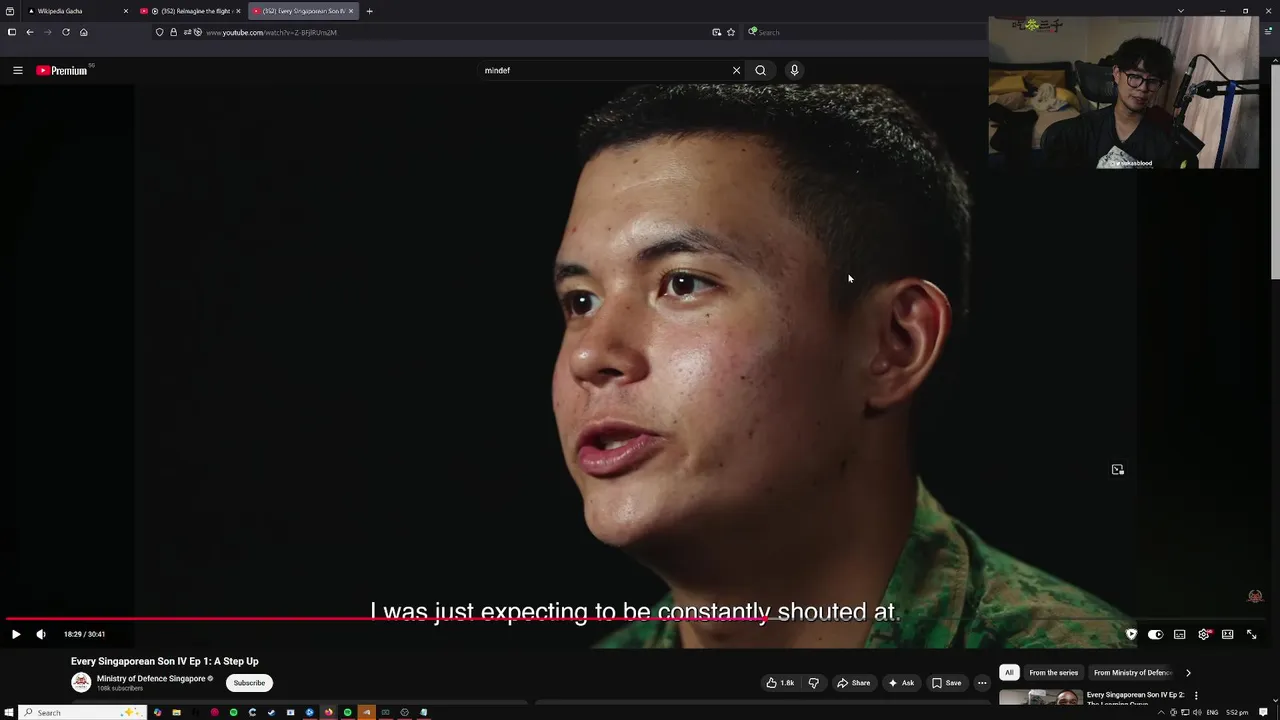Open Ministry of Defence Singapore channel name
This screenshot has width=1280, height=720.
pos(151,679)
